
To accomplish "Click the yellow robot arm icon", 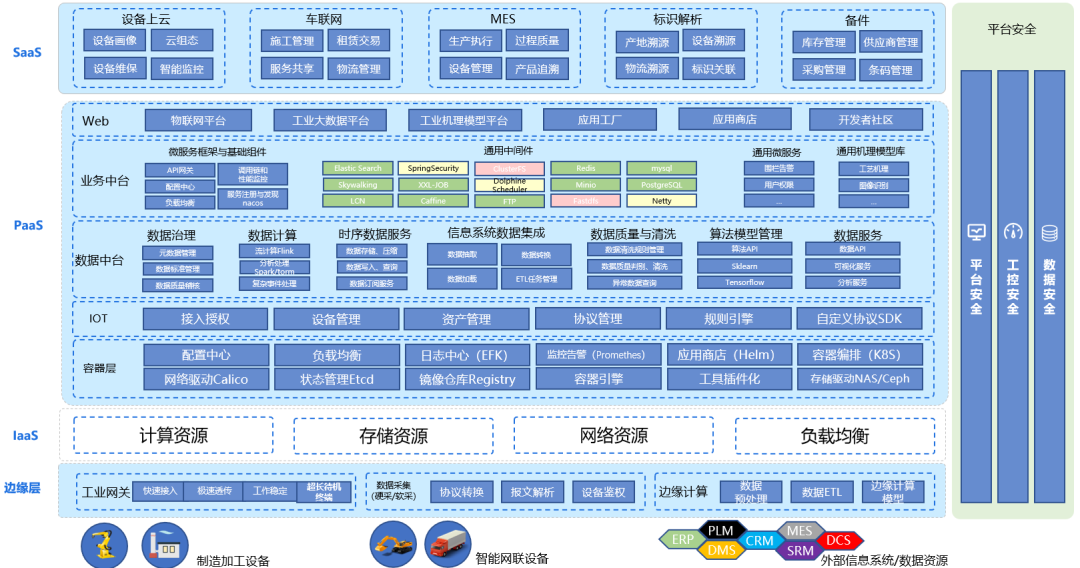I will (x=102, y=545).
